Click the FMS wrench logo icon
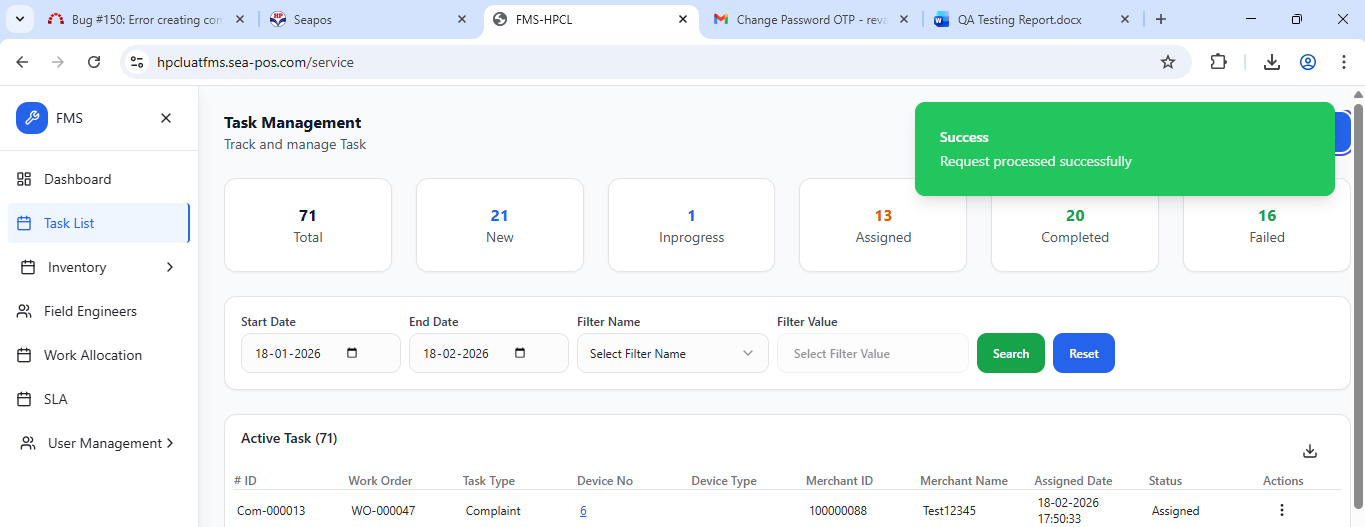Image resolution: width=1365 pixels, height=527 pixels. (x=32, y=118)
